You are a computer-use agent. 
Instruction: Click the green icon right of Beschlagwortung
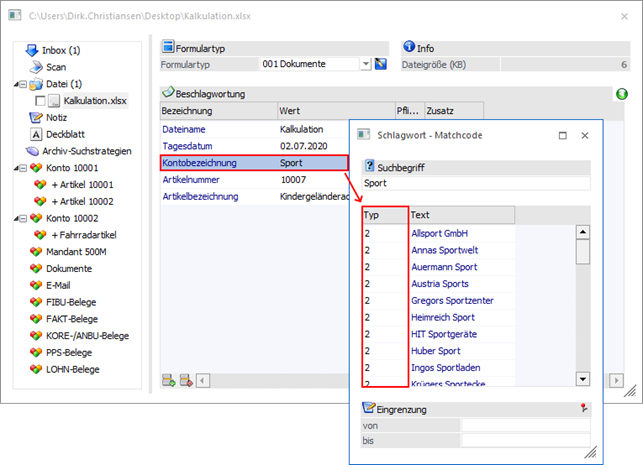[621, 94]
